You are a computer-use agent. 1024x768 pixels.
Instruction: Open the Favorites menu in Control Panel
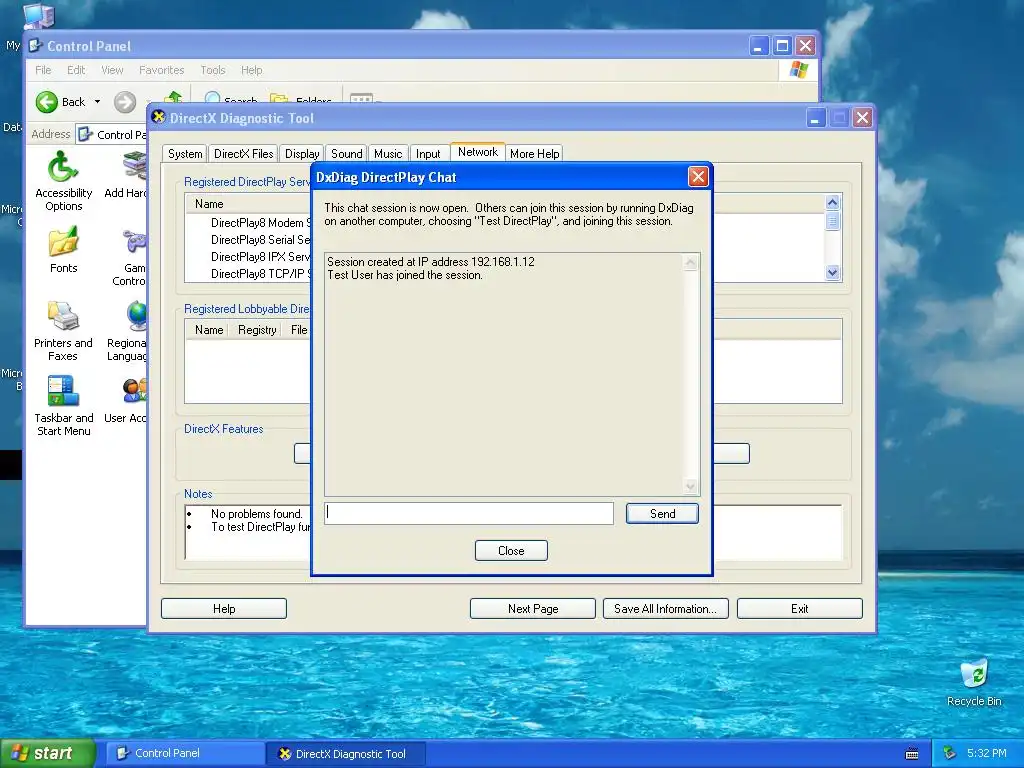pos(161,70)
